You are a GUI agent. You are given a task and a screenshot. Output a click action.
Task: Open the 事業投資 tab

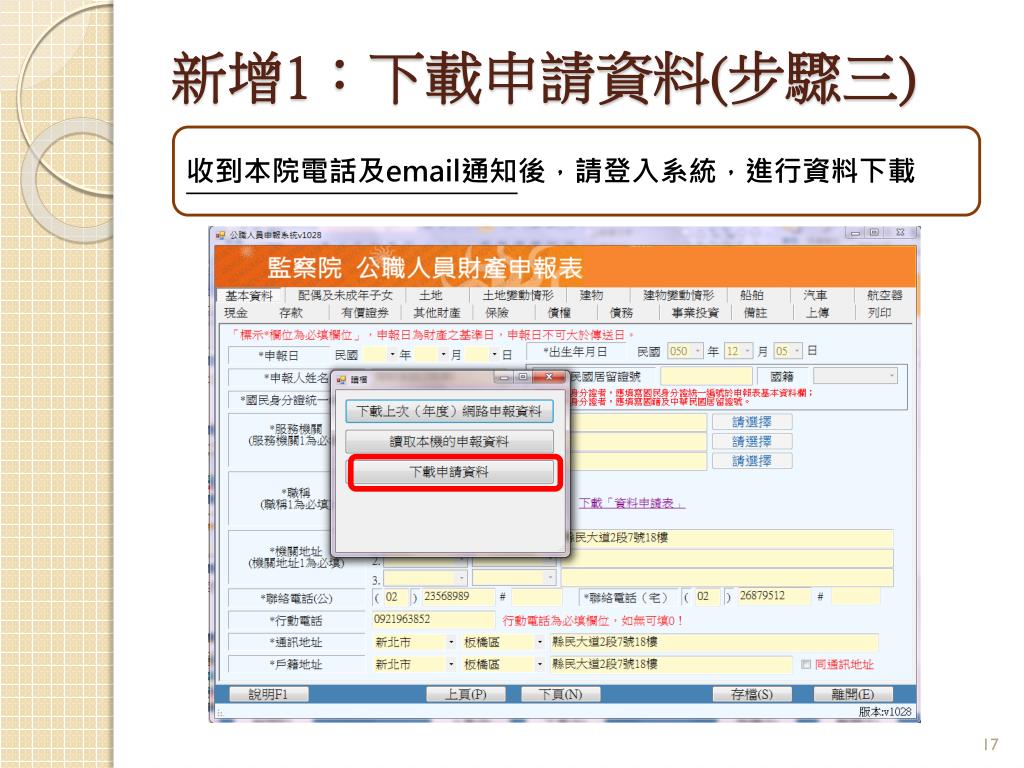[x=696, y=313]
